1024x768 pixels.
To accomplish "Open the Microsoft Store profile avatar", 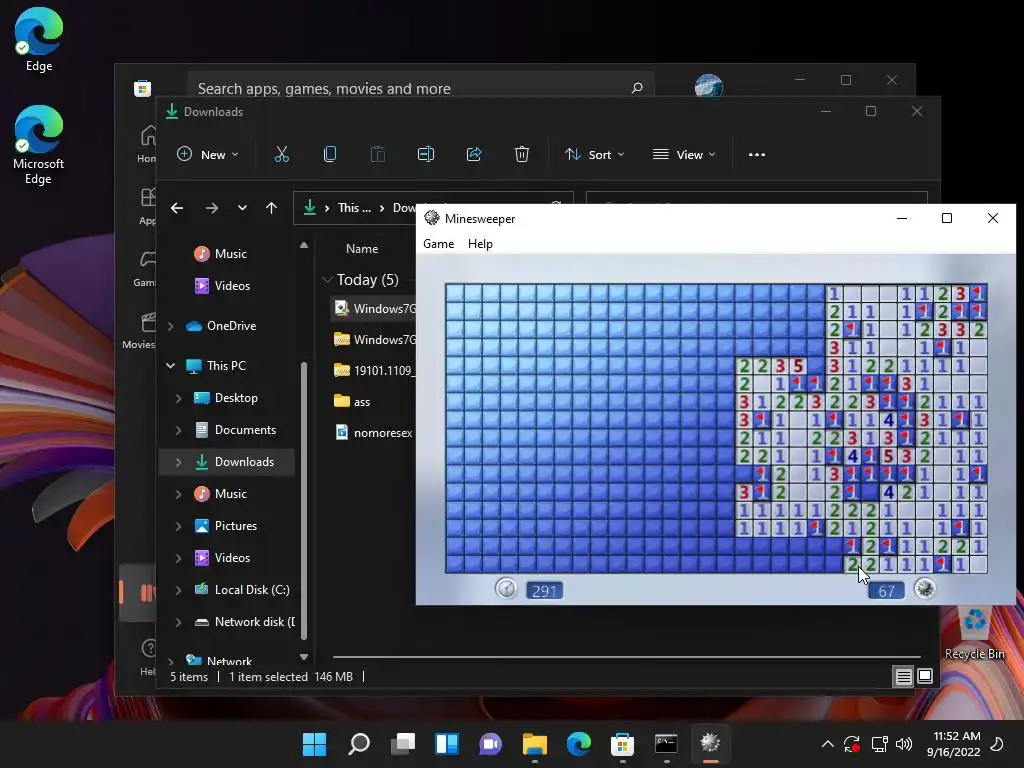I will (709, 86).
